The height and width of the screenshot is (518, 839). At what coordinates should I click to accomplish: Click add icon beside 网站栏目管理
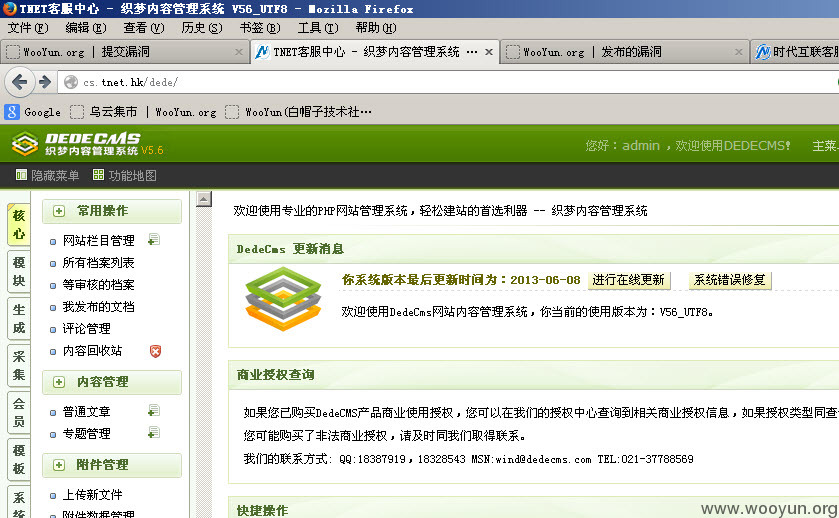point(154,240)
